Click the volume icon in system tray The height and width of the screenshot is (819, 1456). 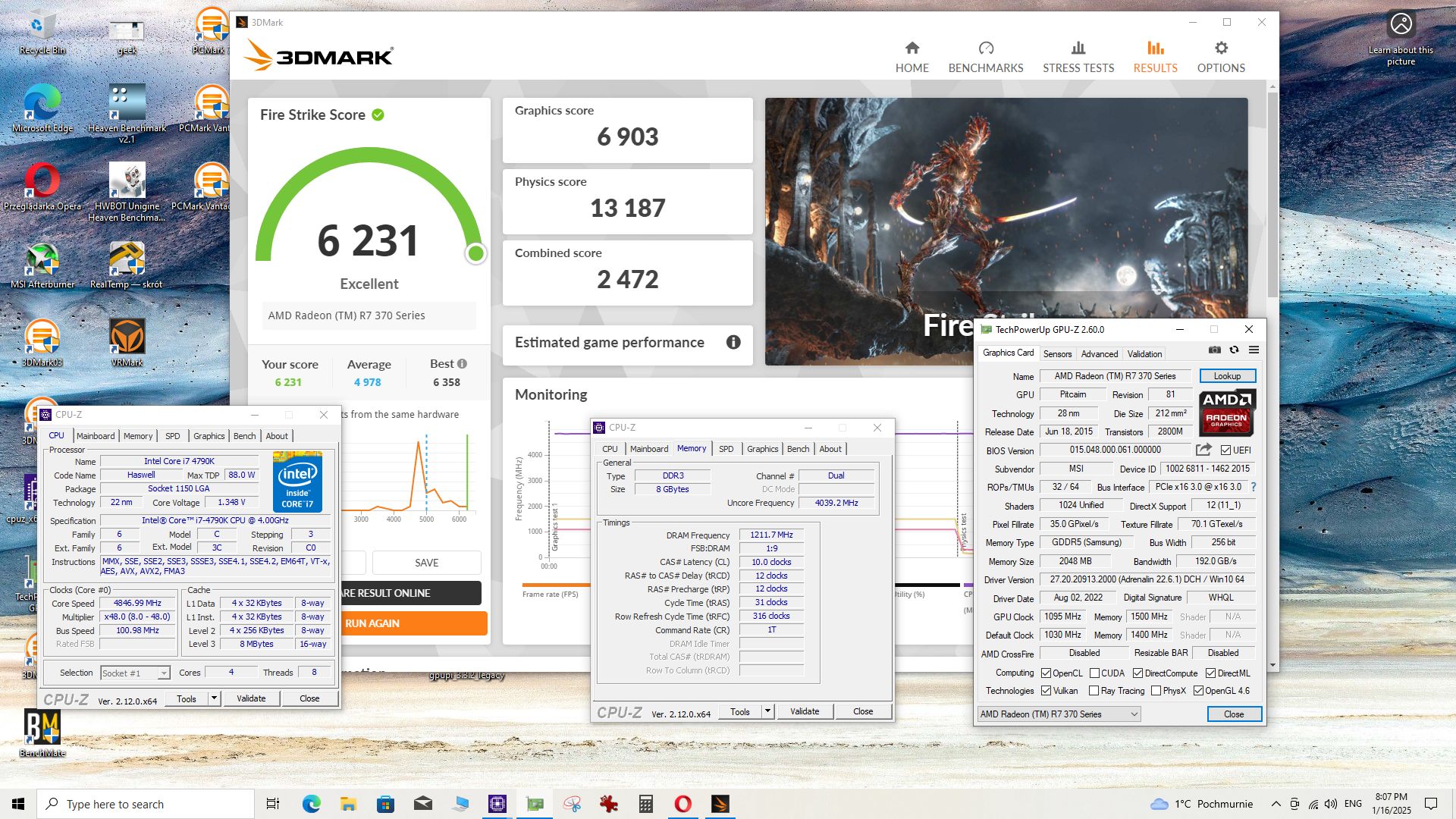point(1331,804)
